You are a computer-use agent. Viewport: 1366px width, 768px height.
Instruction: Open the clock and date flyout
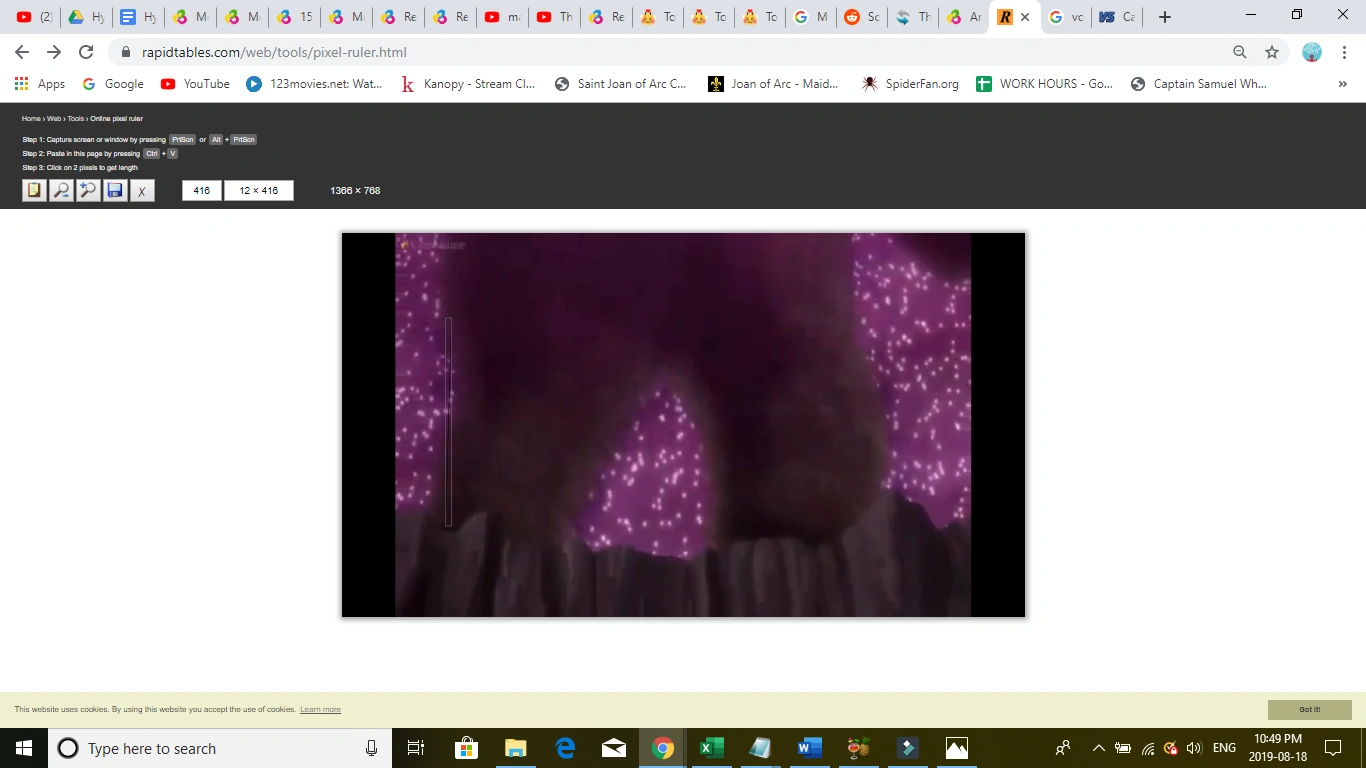[1277, 748]
